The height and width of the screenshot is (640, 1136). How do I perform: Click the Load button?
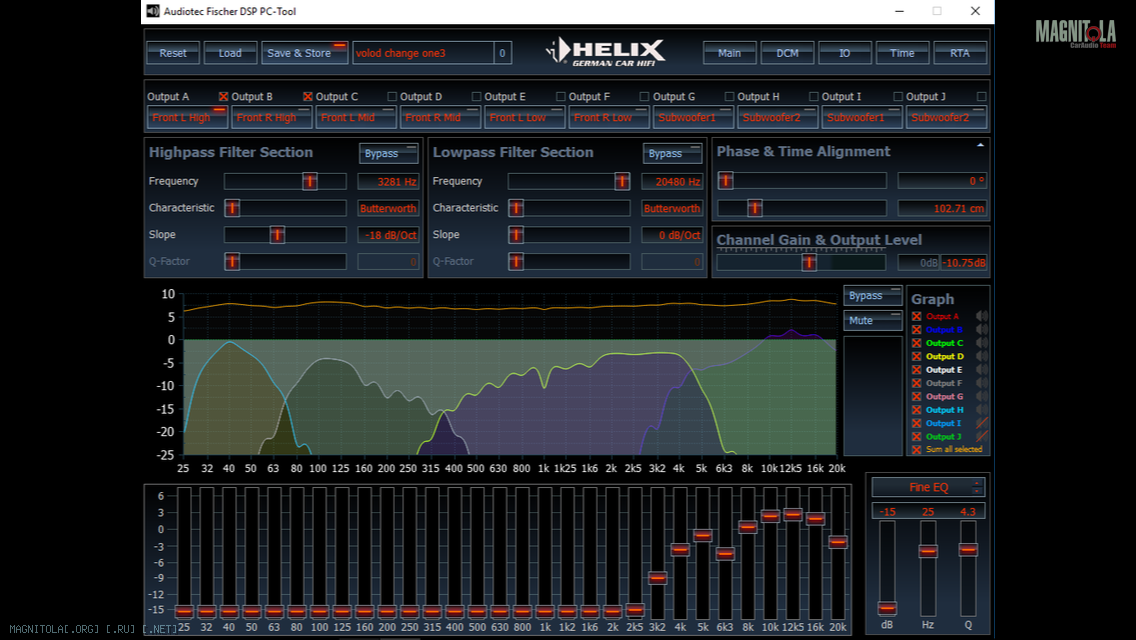230,53
